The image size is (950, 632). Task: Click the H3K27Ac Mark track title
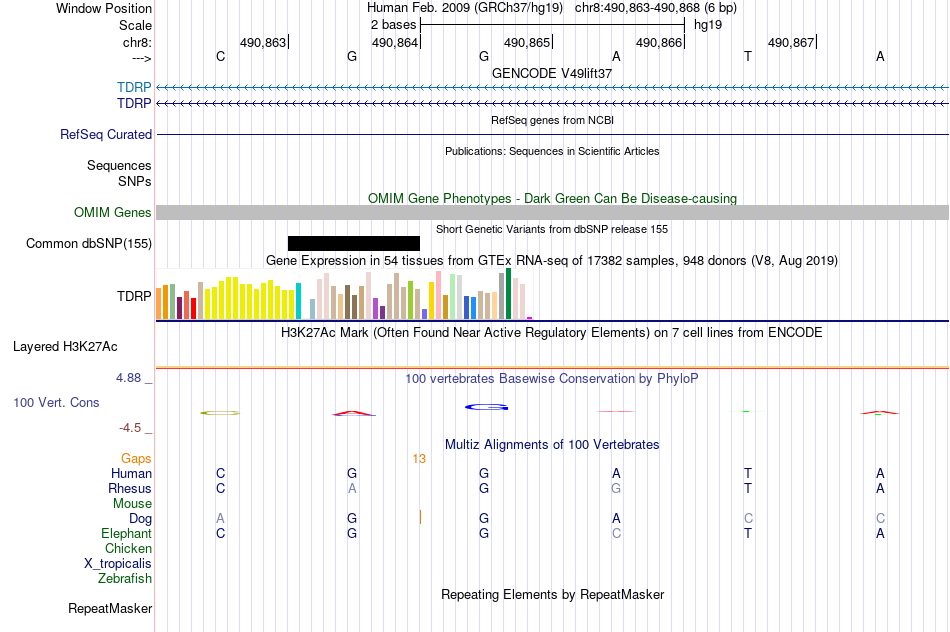[x=552, y=333]
